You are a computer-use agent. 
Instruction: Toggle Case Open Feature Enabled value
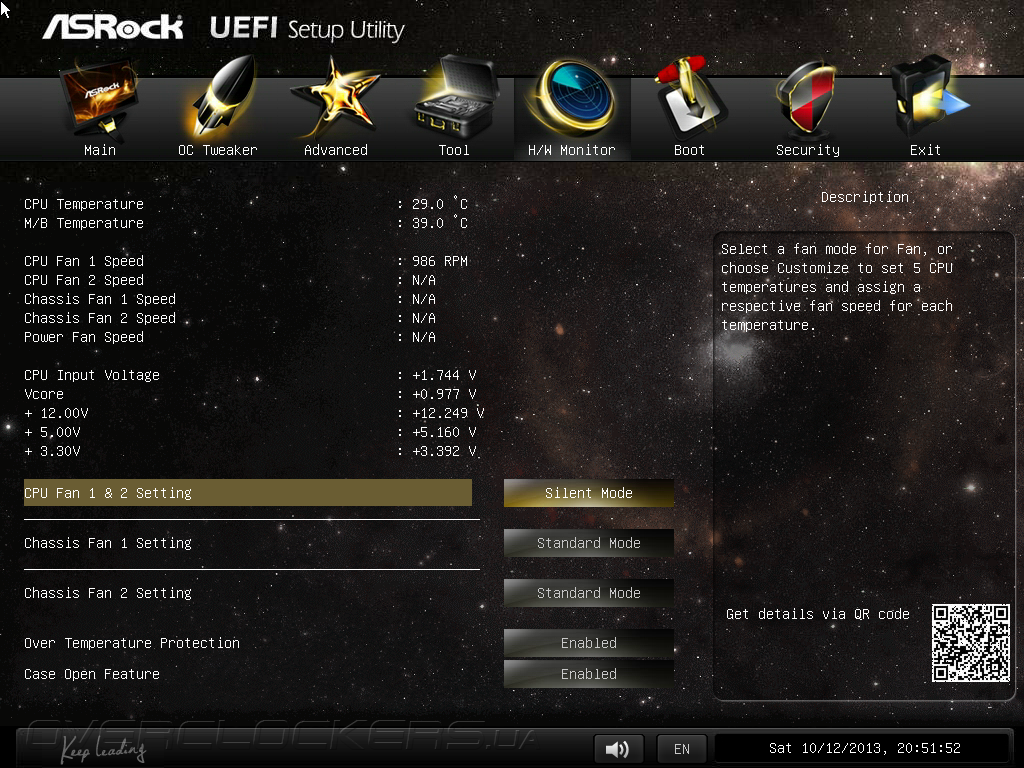pyautogui.click(x=588, y=674)
